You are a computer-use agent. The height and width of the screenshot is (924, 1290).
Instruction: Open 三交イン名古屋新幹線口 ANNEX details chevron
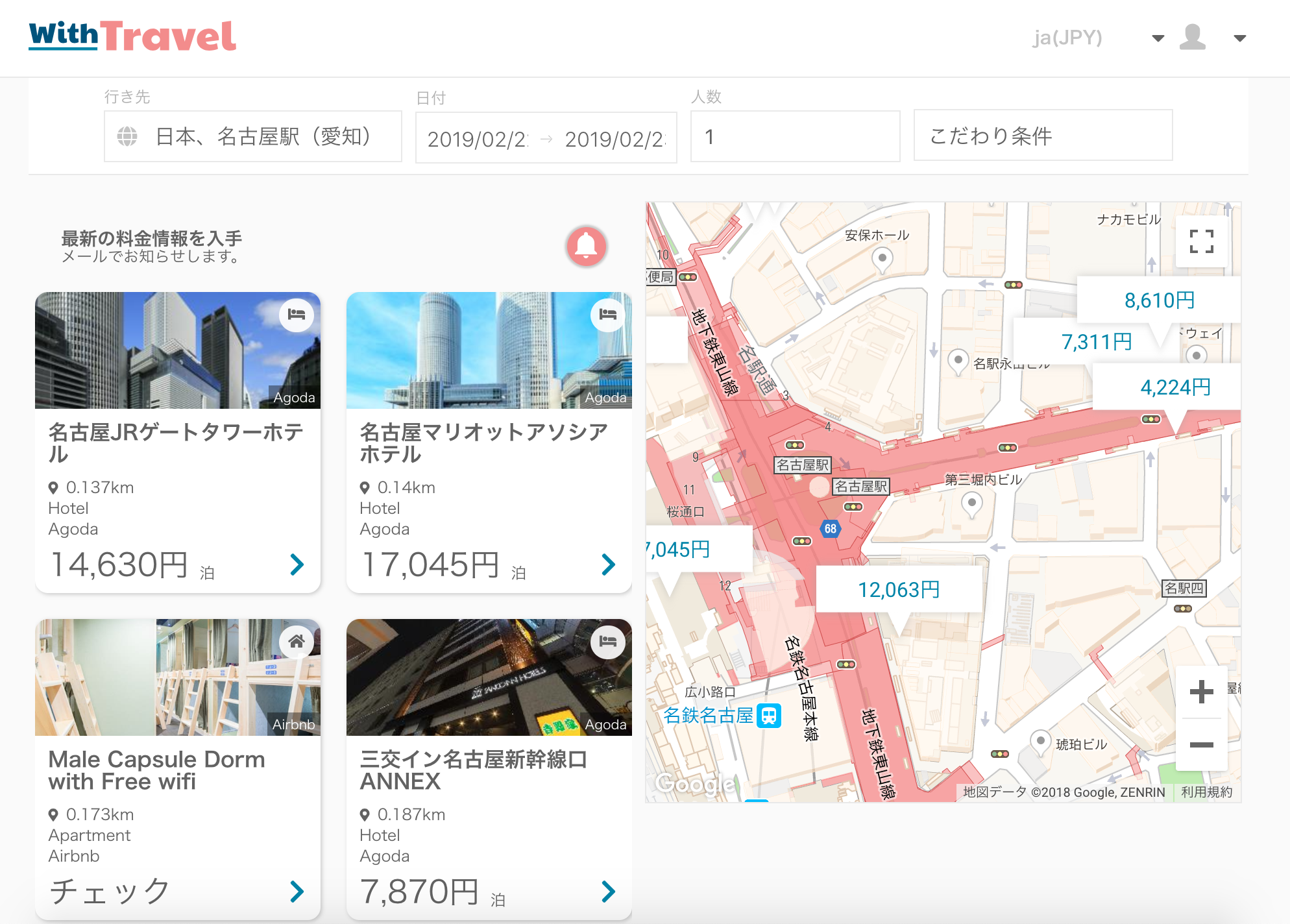[608, 892]
